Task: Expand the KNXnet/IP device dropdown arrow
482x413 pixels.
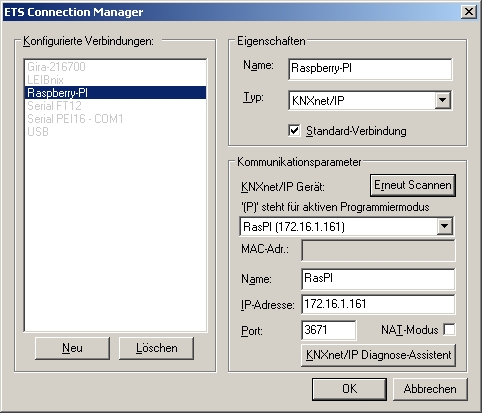Action: 445,226
